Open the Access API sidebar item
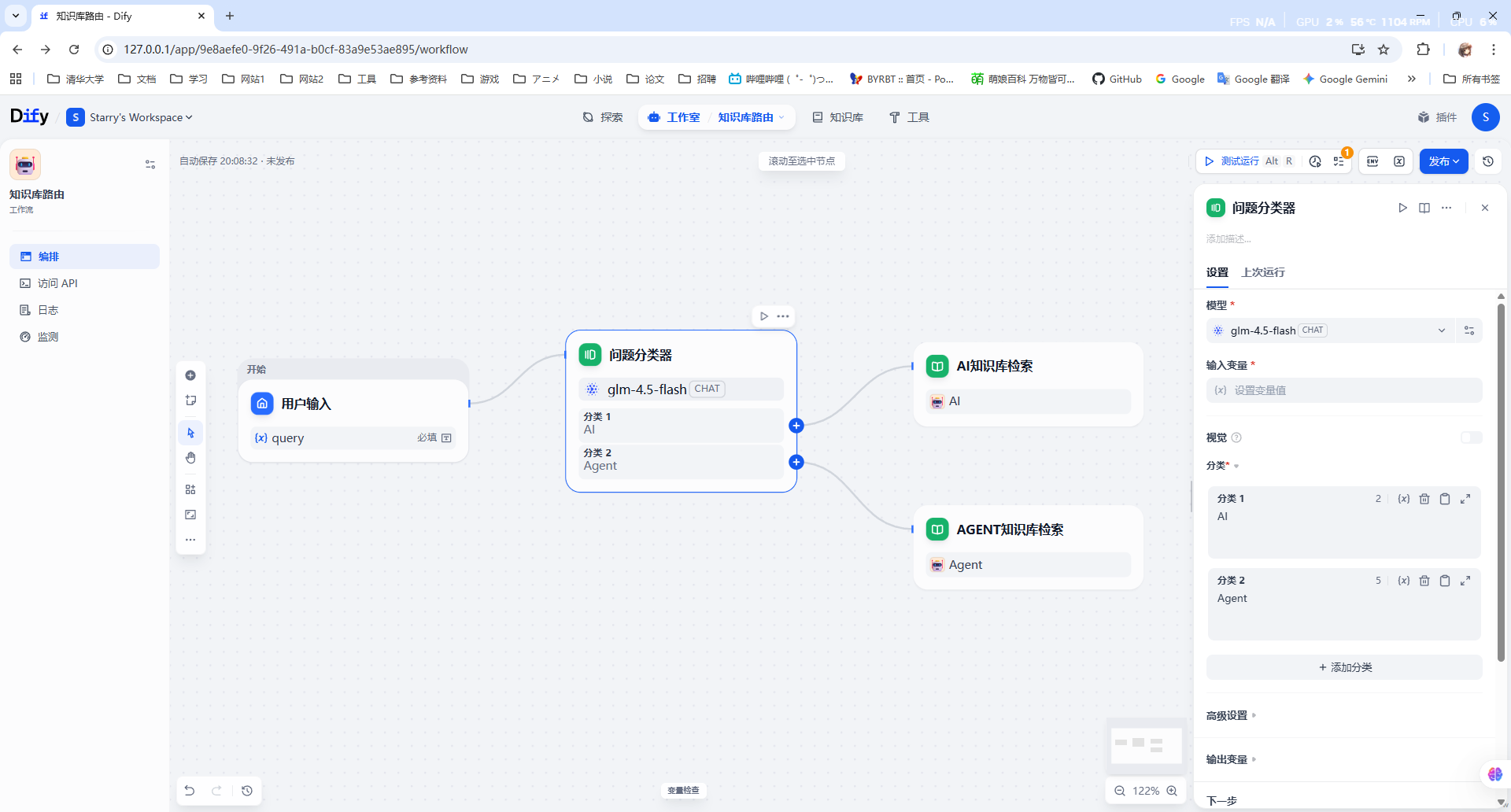1511x812 pixels. [57, 283]
